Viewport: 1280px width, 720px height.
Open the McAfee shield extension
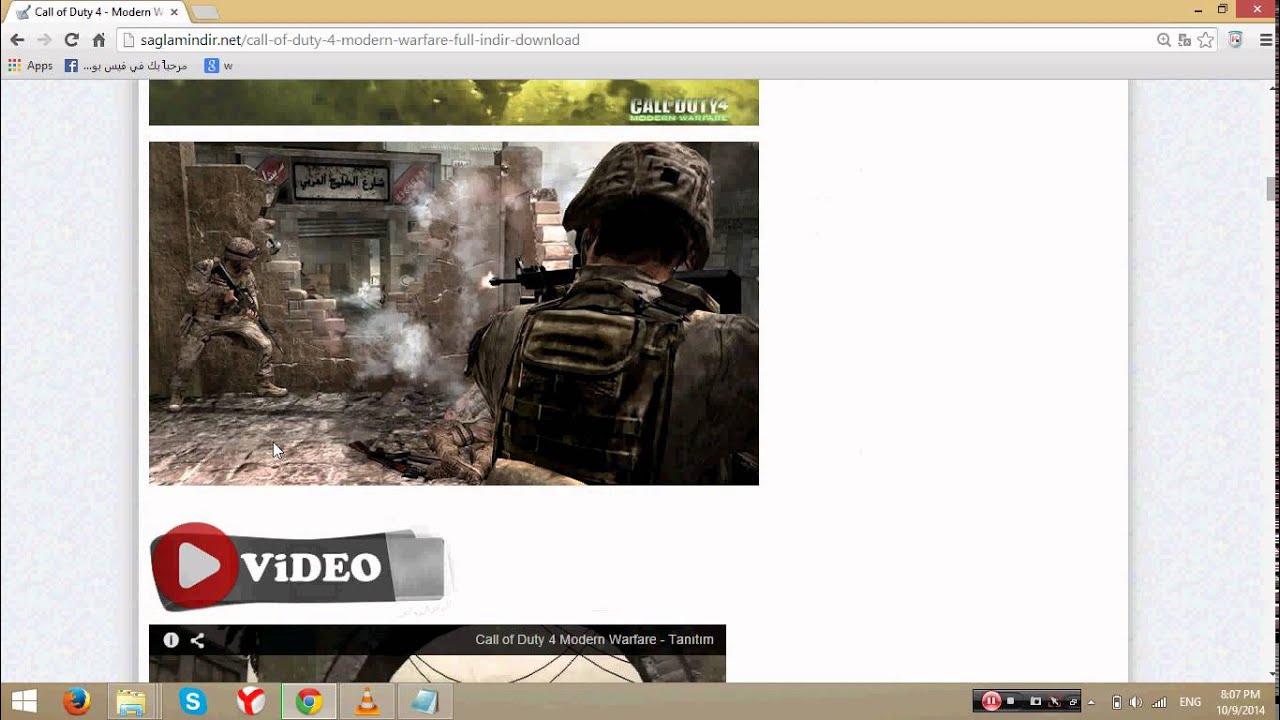tap(1236, 40)
